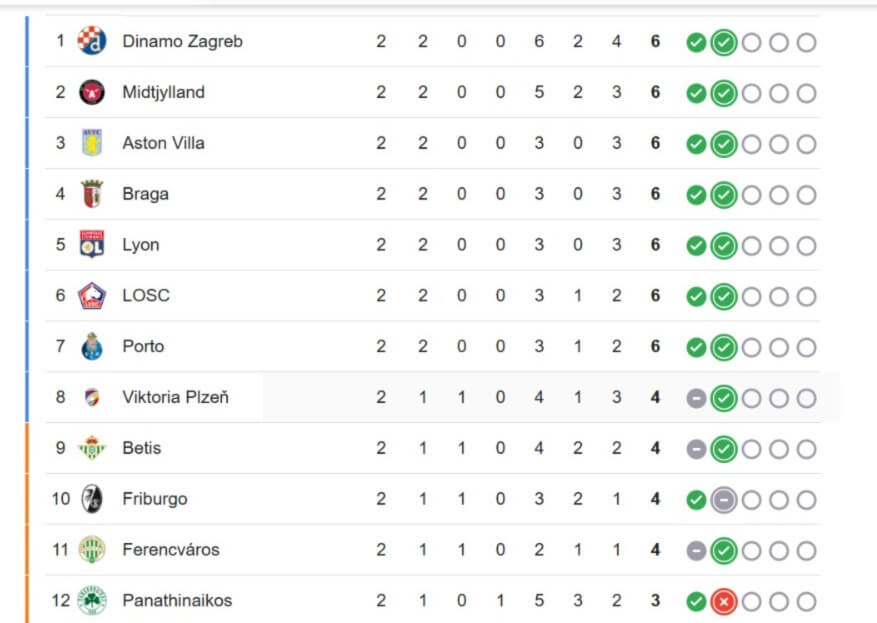The width and height of the screenshot is (877, 623).
Task: Click Viktoria Plzeň gray draw form indicator
Action: tap(696, 398)
